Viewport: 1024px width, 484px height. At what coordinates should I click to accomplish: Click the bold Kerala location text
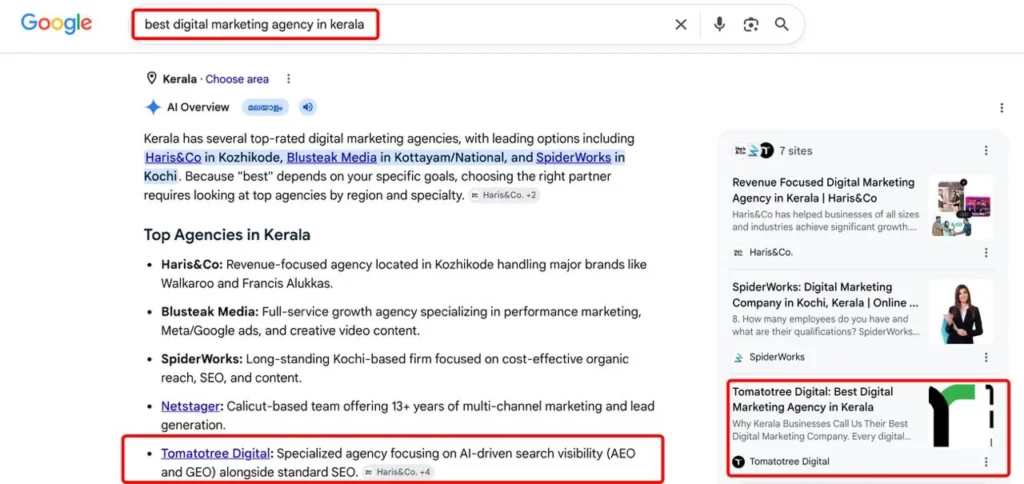pyautogui.click(x=180, y=79)
